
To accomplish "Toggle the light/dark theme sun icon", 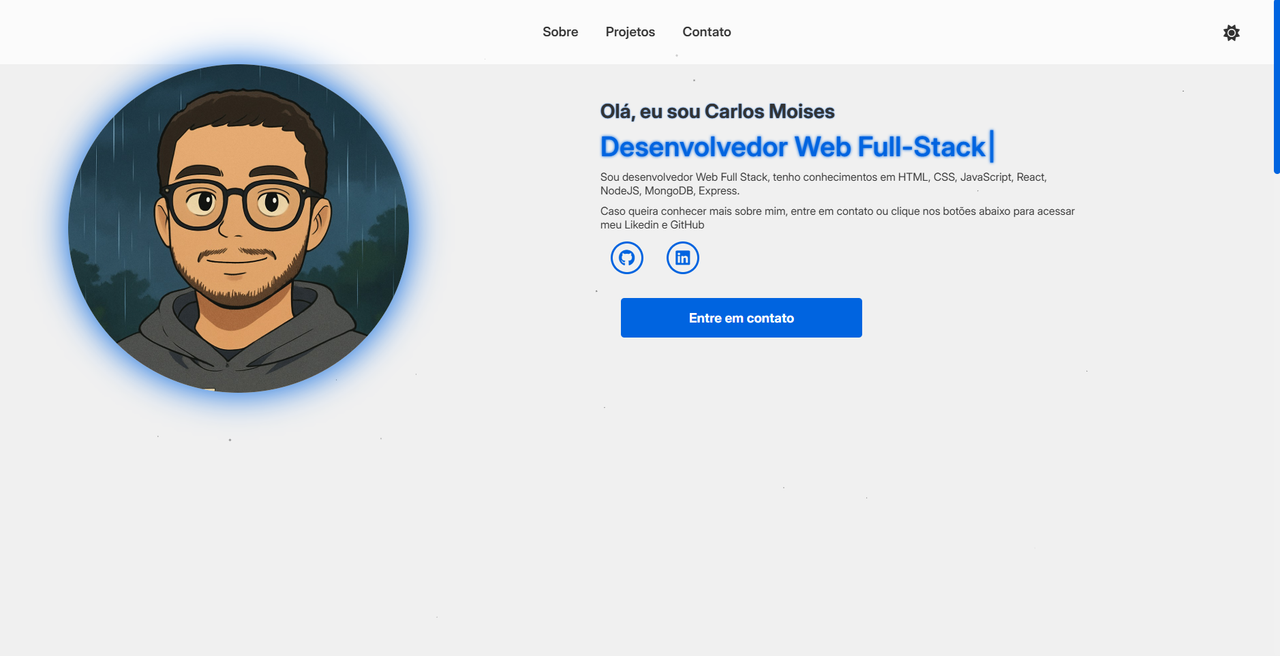I will coord(1231,33).
